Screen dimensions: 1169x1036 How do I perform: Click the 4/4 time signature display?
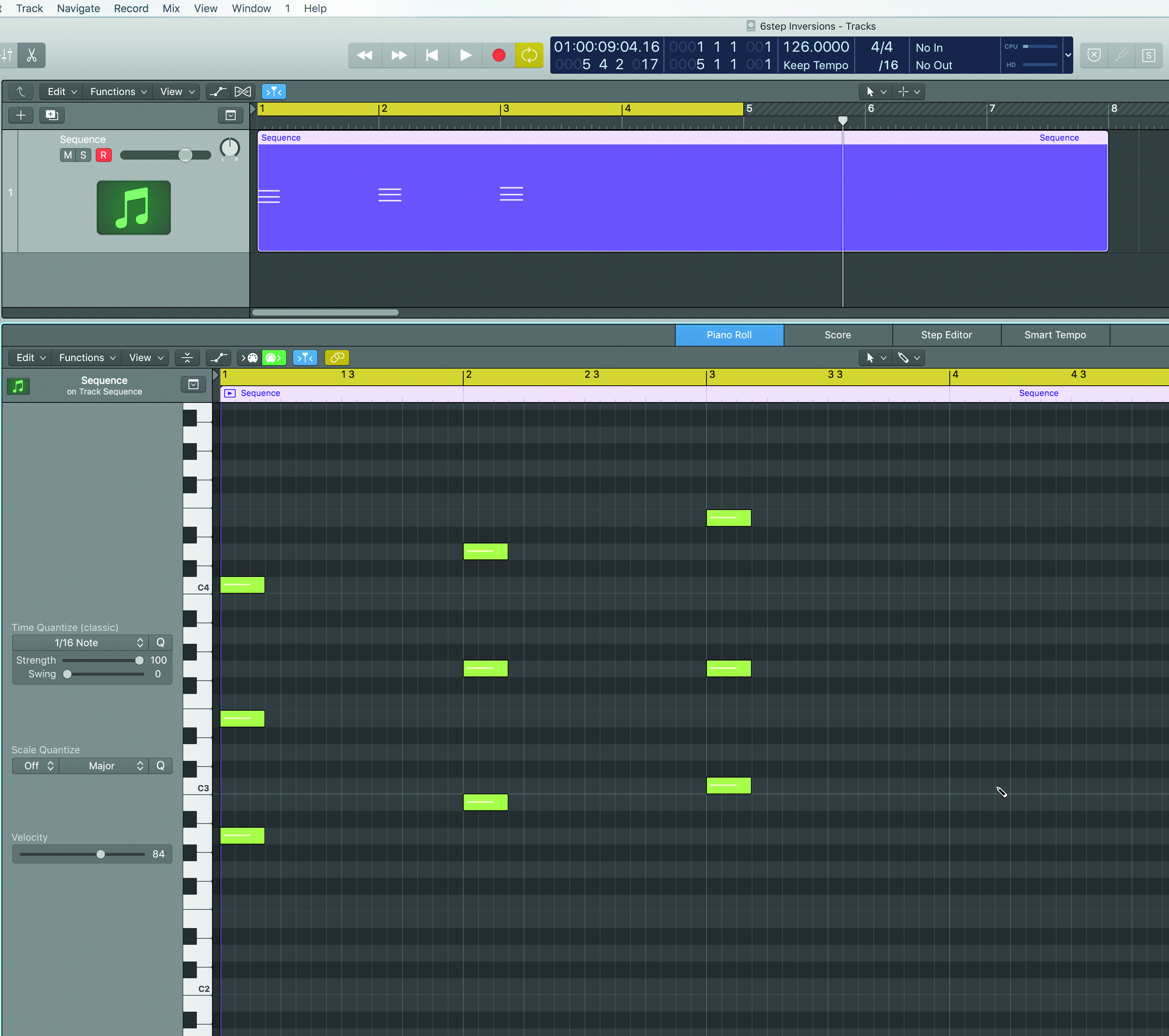pyautogui.click(x=881, y=47)
